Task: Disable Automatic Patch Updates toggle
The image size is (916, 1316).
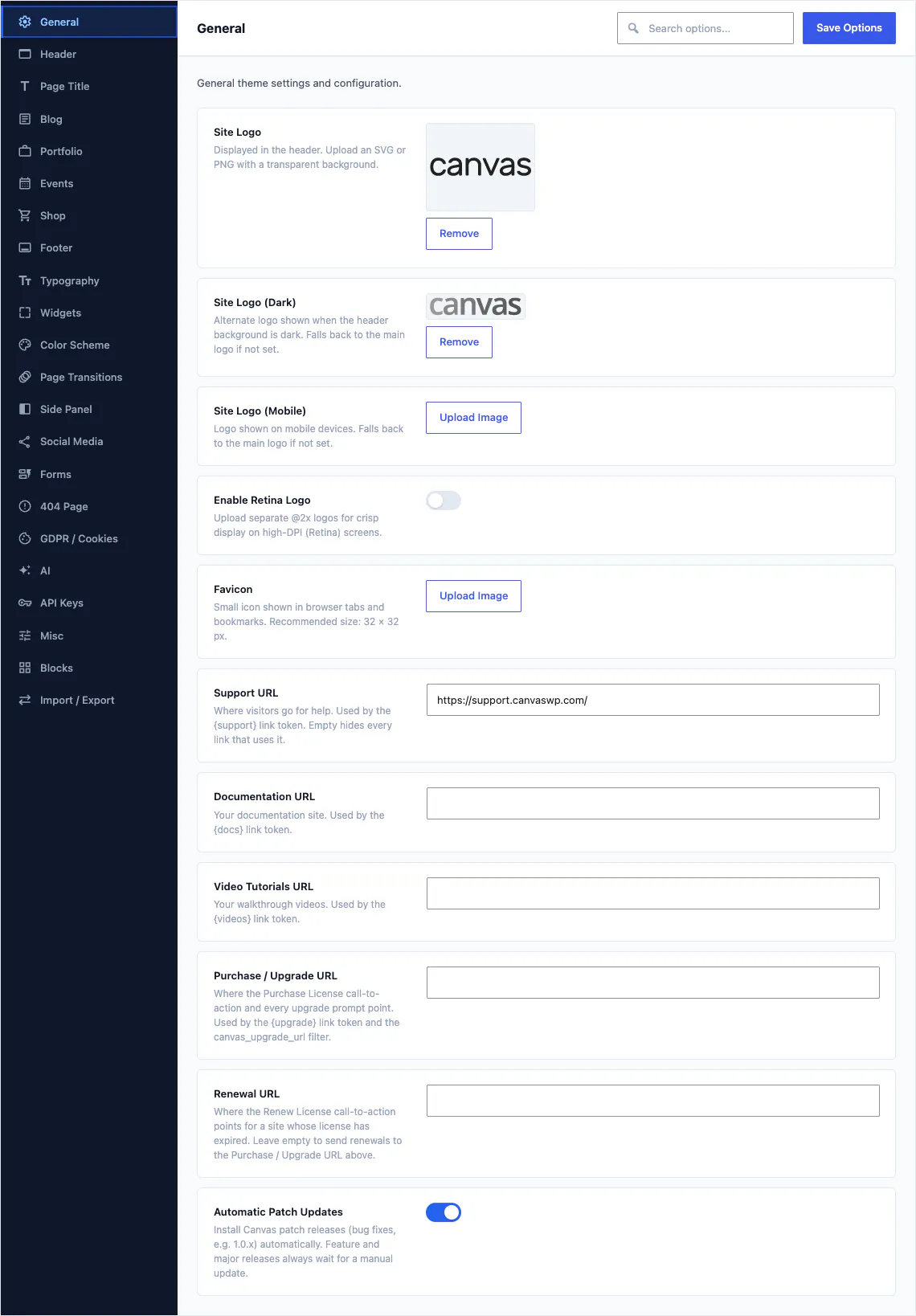Action: click(444, 1212)
